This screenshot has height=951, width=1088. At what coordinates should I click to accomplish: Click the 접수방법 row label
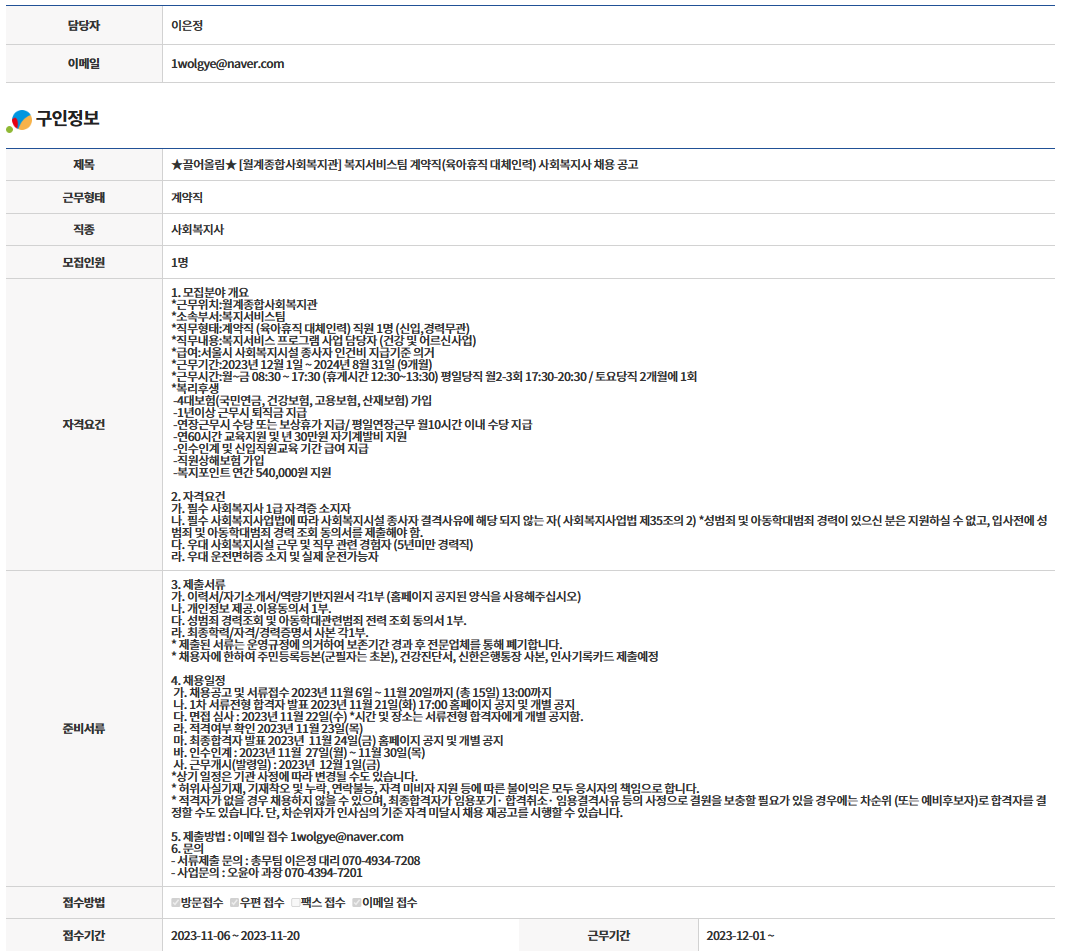click(83, 903)
